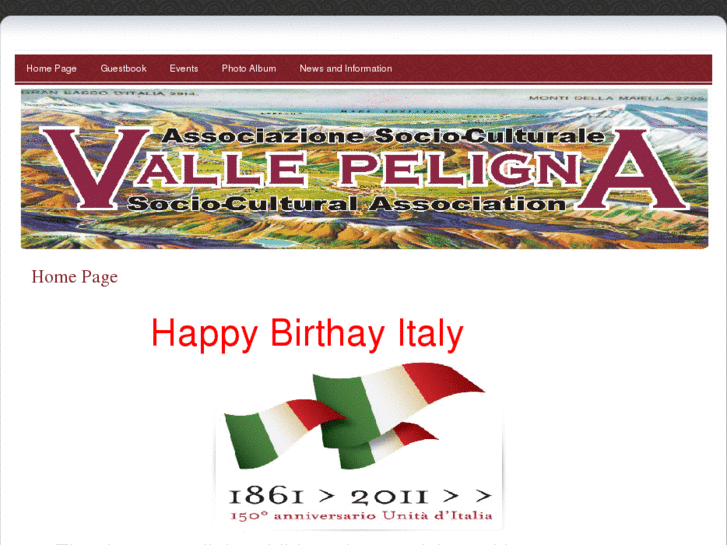The height and width of the screenshot is (545, 727).
Task: Click the small blue lake in banner
Action: 274,243
